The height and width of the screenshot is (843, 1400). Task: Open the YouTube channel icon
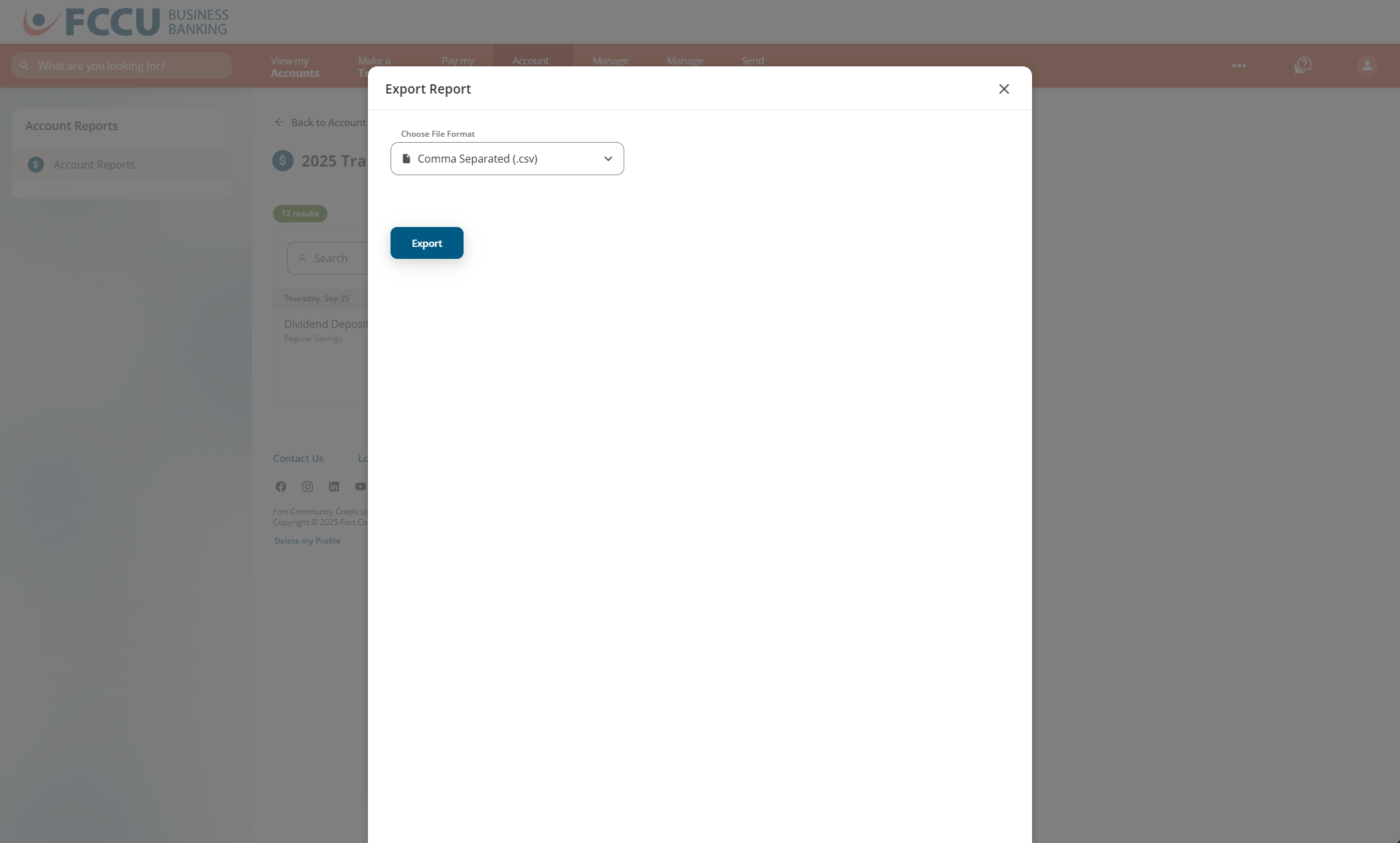coord(360,486)
